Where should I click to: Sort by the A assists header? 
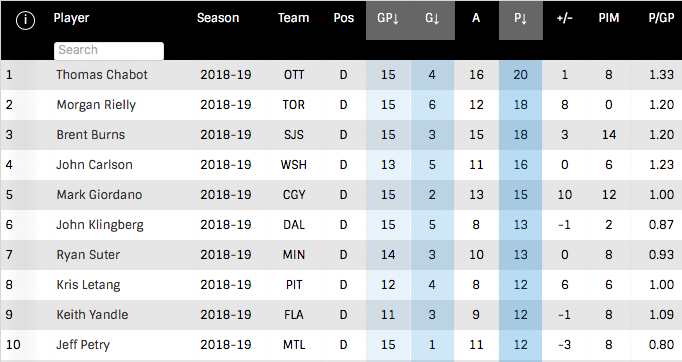pos(476,18)
